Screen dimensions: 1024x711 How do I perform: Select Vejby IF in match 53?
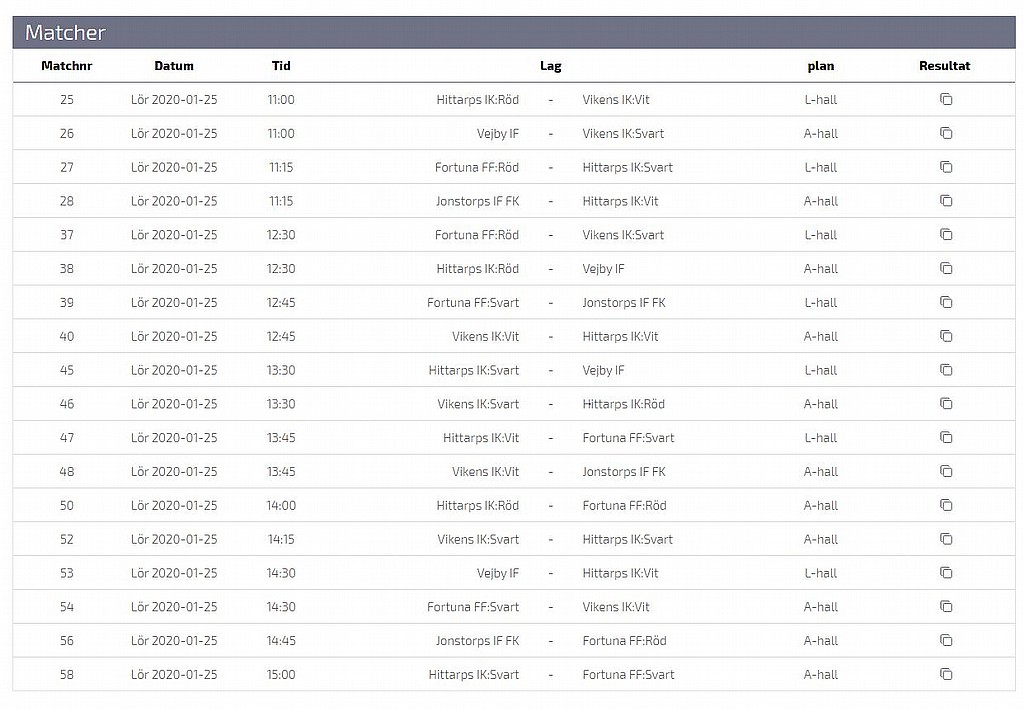(x=498, y=573)
